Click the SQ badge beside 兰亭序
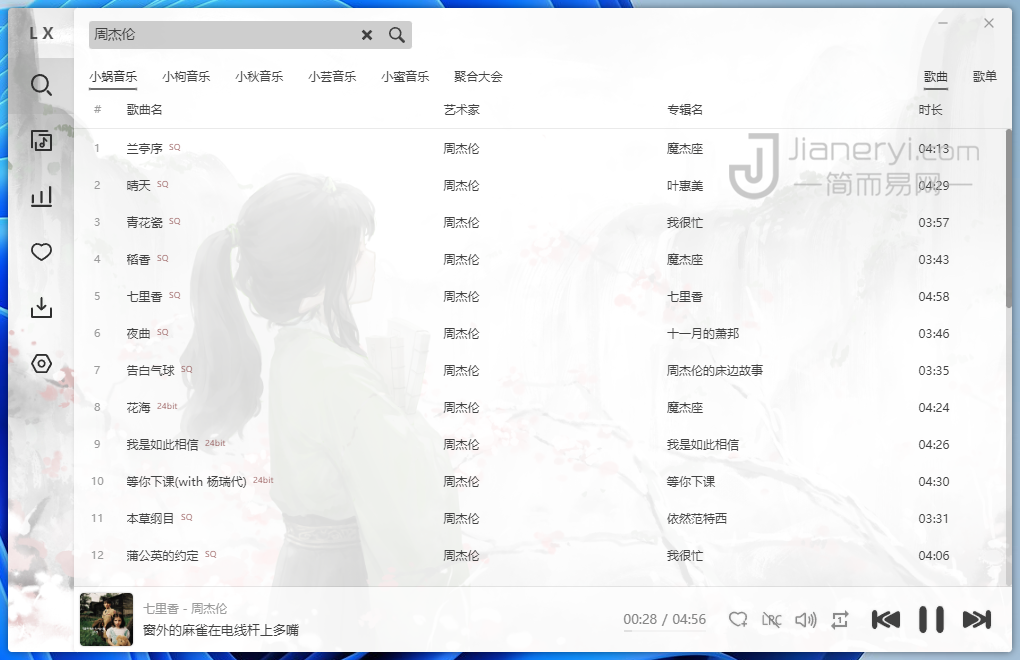 [174, 147]
